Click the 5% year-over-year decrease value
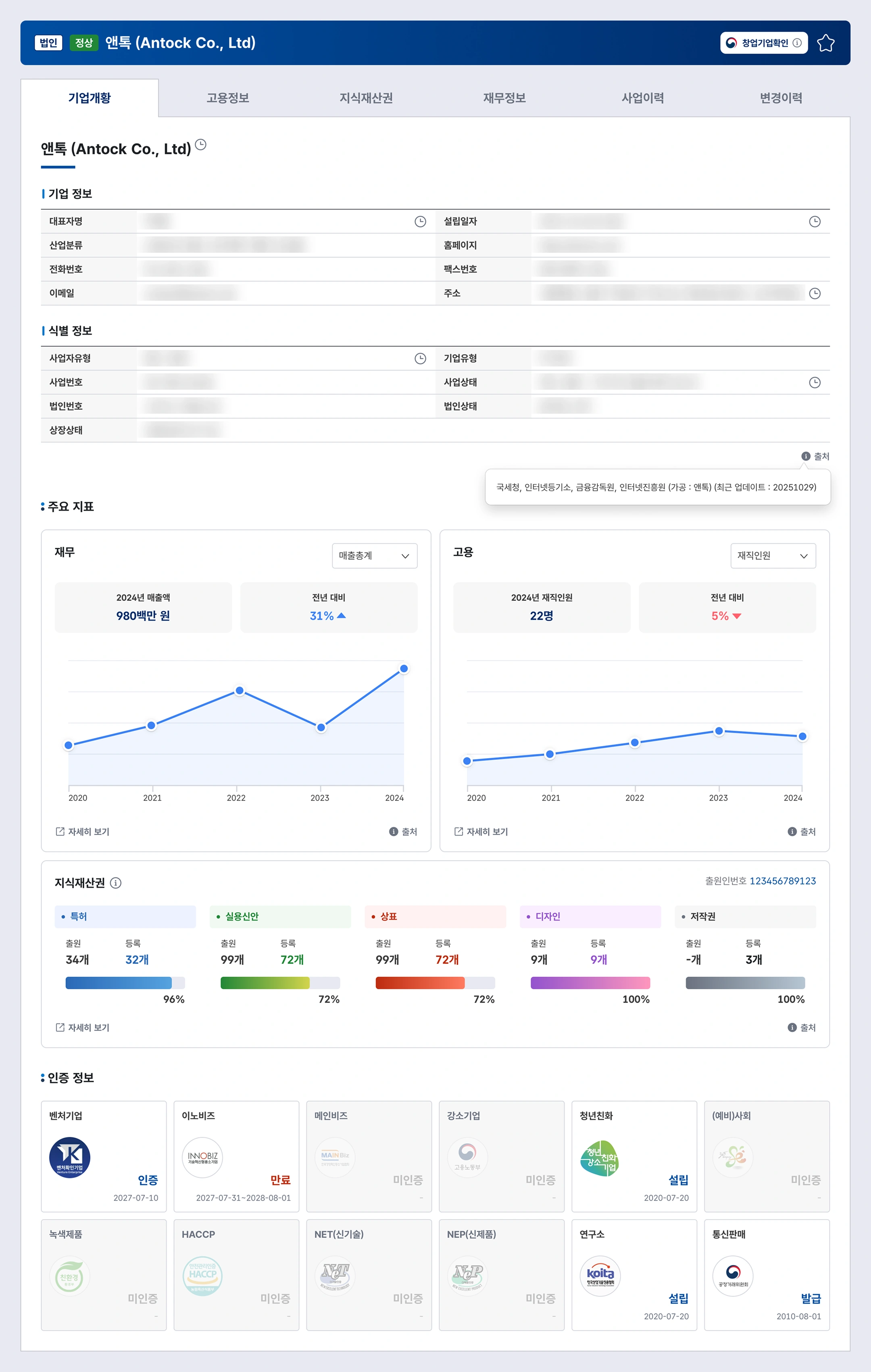 click(726, 616)
